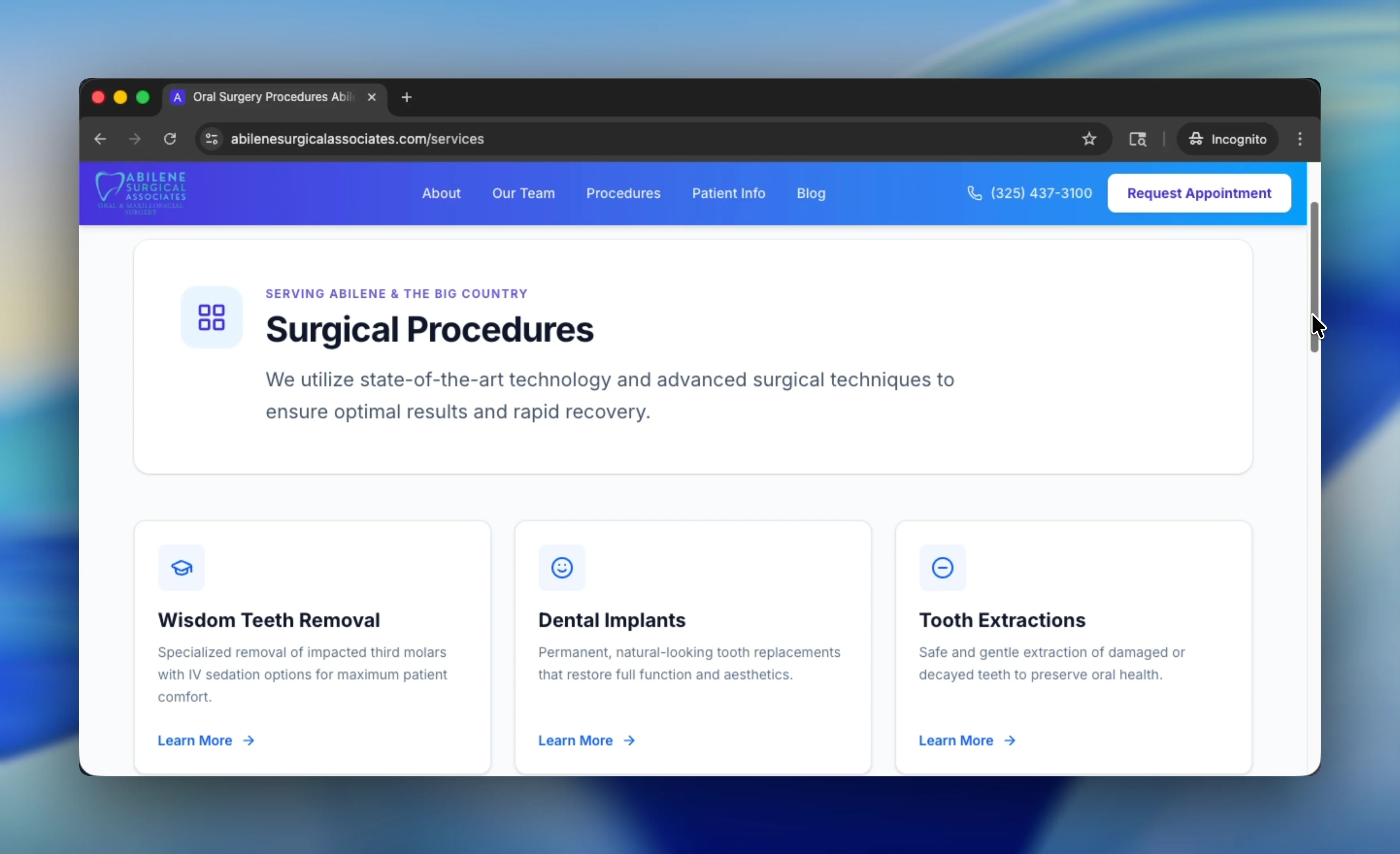The width and height of the screenshot is (1400, 854).
Task: Click the page vertical scrollbar thumb
Action: point(1314,277)
